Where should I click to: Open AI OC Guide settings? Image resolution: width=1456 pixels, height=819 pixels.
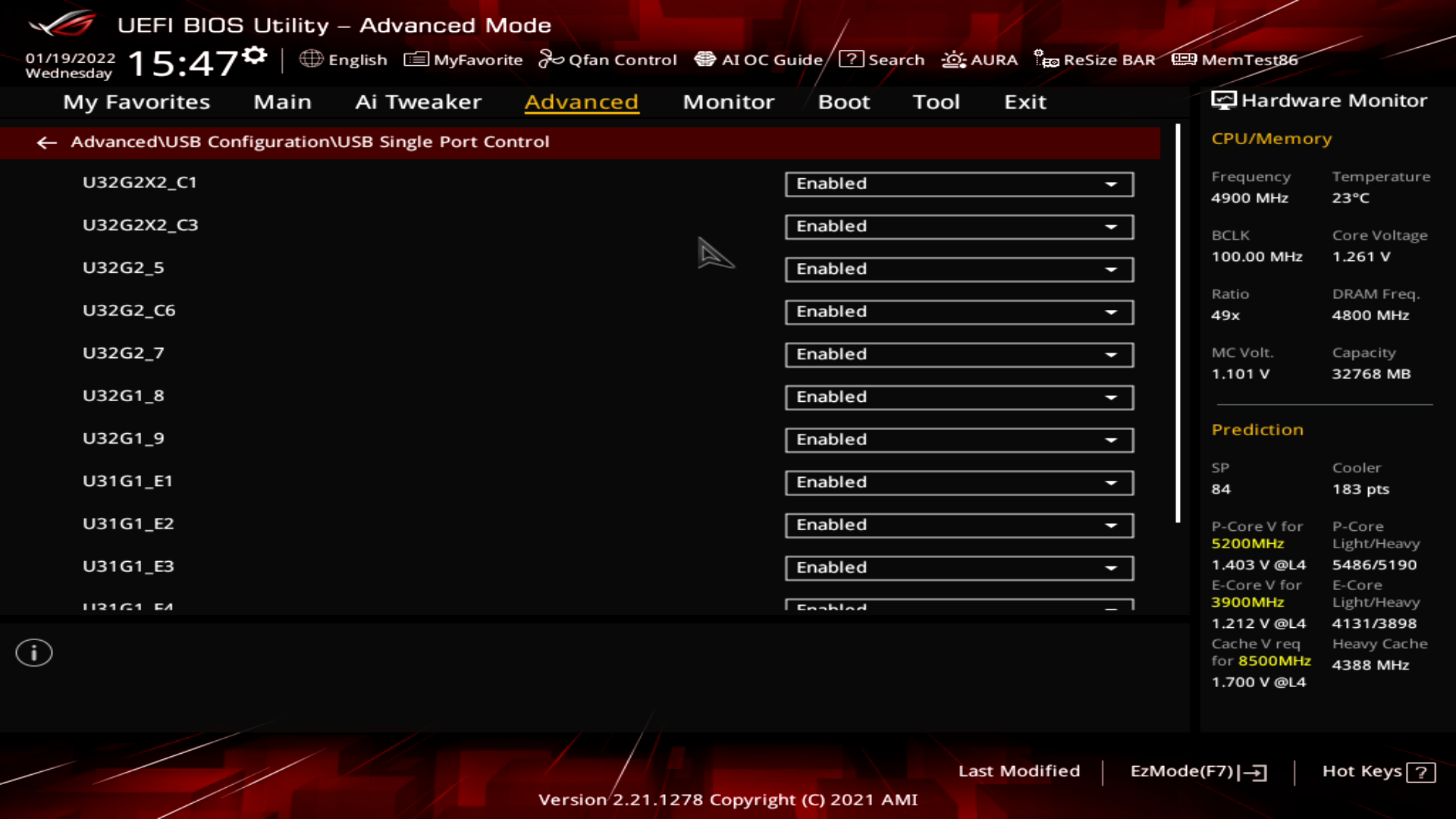[x=761, y=59]
